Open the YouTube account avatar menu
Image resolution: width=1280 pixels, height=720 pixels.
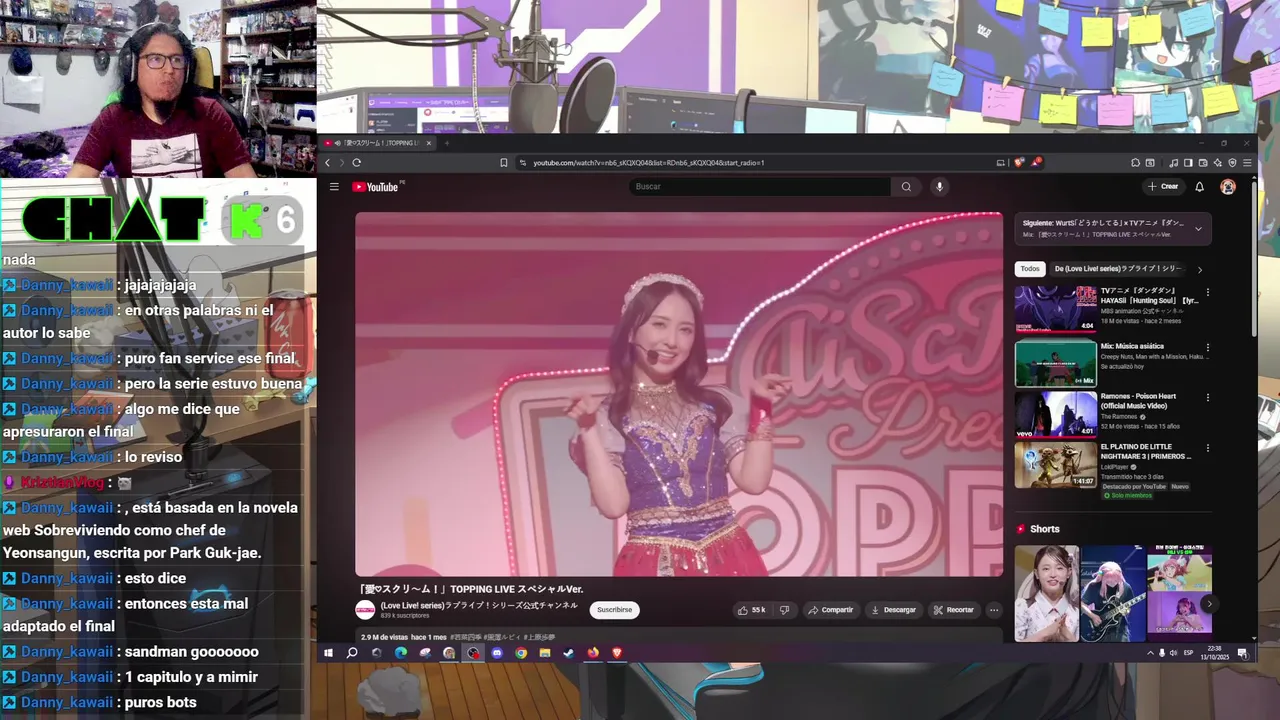click(1228, 187)
